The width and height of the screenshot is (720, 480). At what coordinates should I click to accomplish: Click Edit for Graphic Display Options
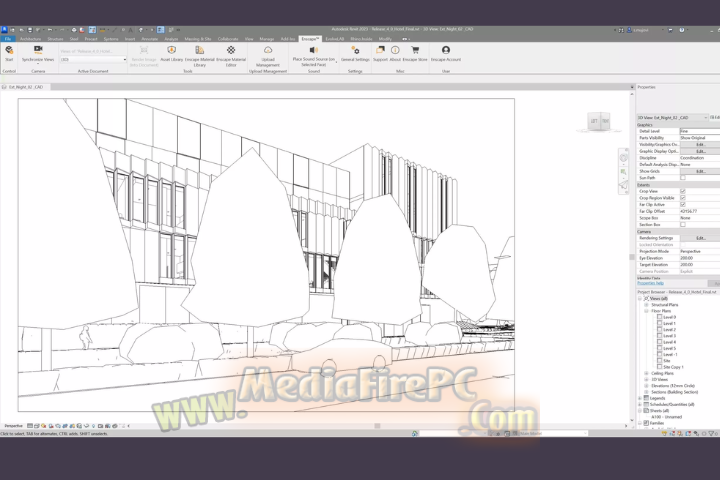(700, 151)
